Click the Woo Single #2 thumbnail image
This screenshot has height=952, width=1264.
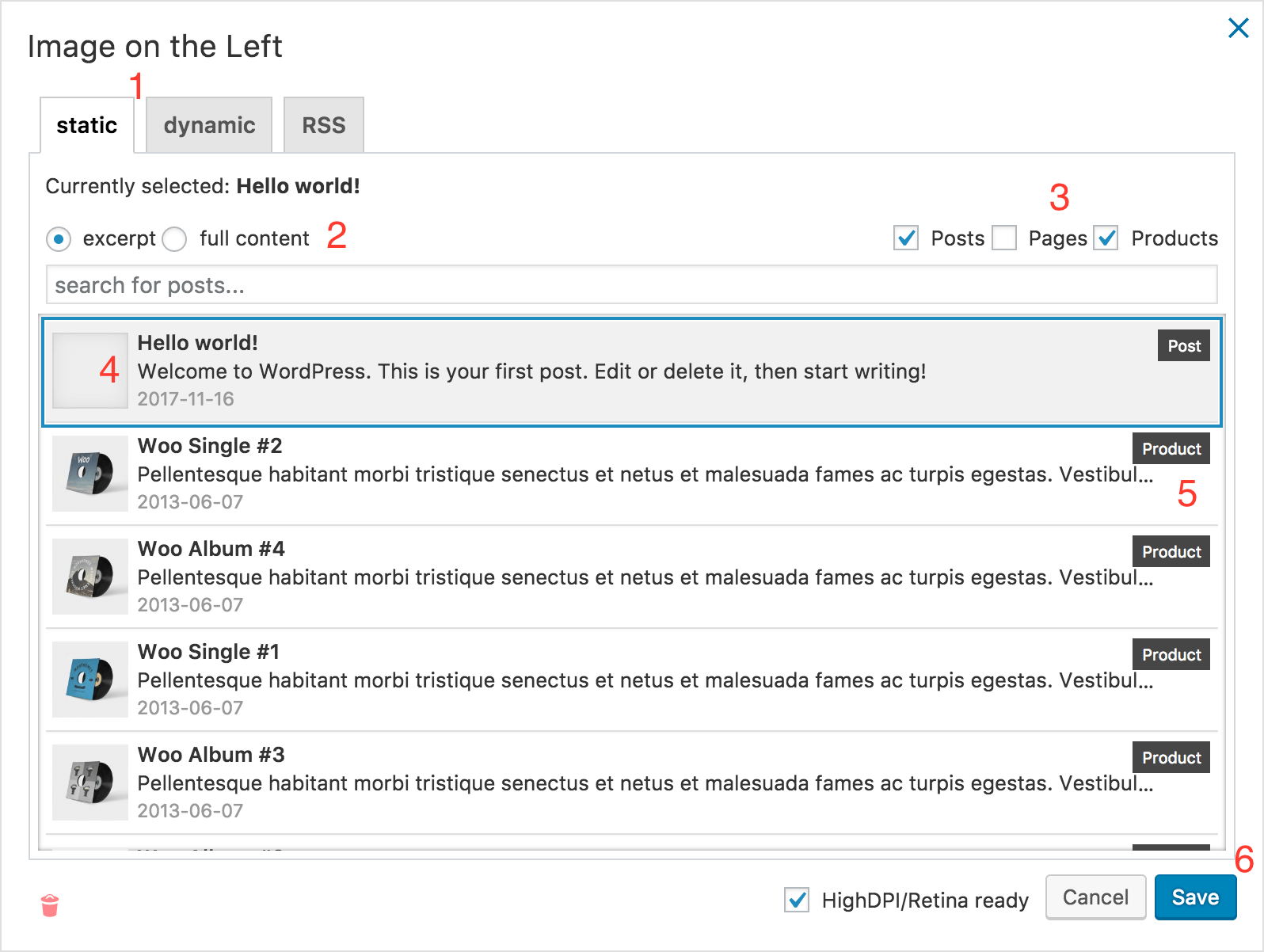(89, 474)
